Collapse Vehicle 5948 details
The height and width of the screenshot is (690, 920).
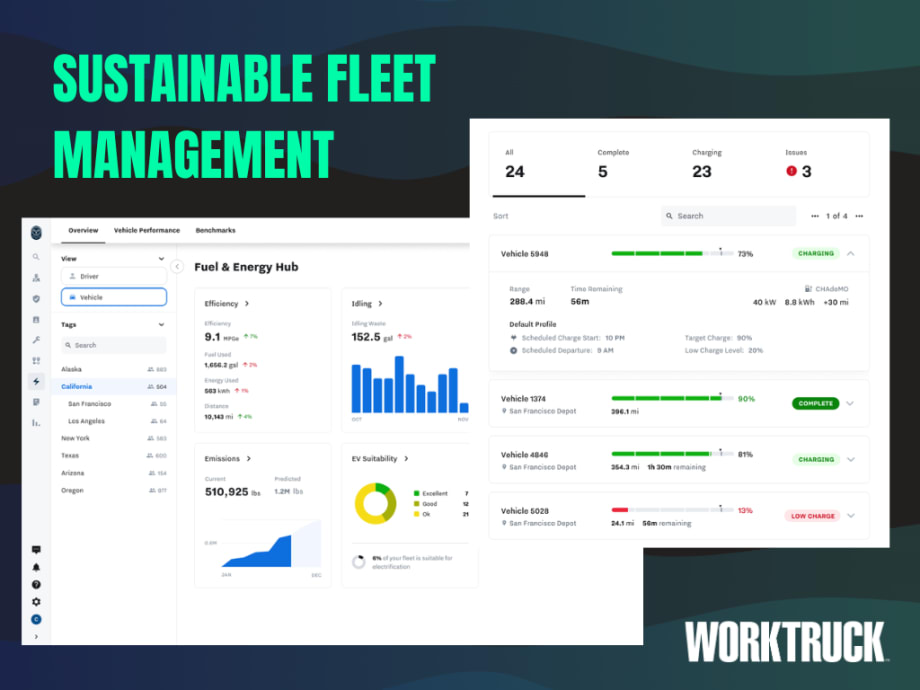tap(851, 253)
